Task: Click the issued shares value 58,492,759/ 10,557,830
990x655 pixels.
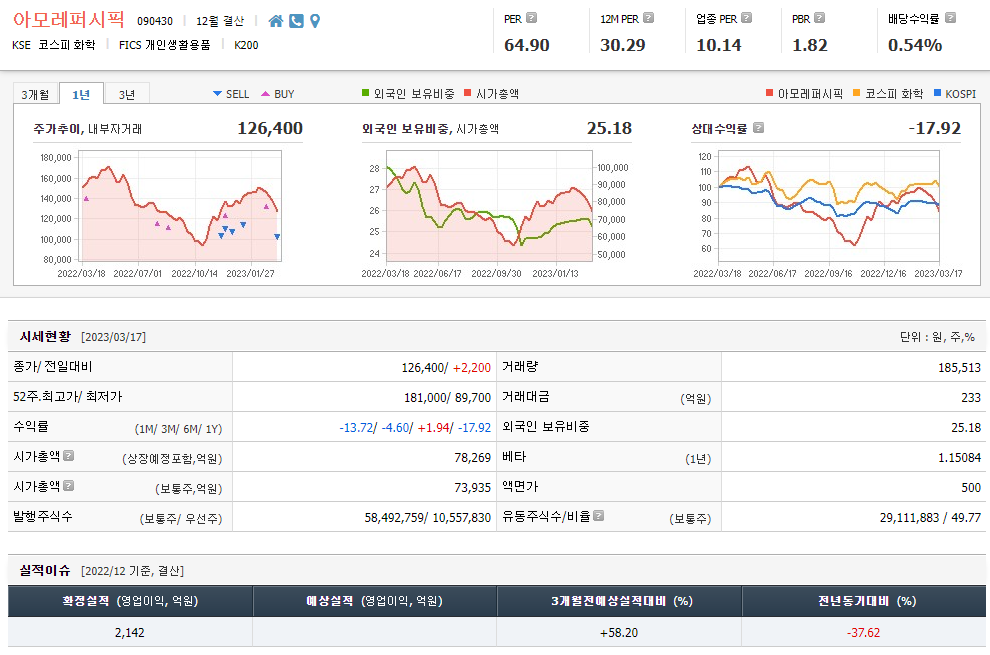Action: 427,517
